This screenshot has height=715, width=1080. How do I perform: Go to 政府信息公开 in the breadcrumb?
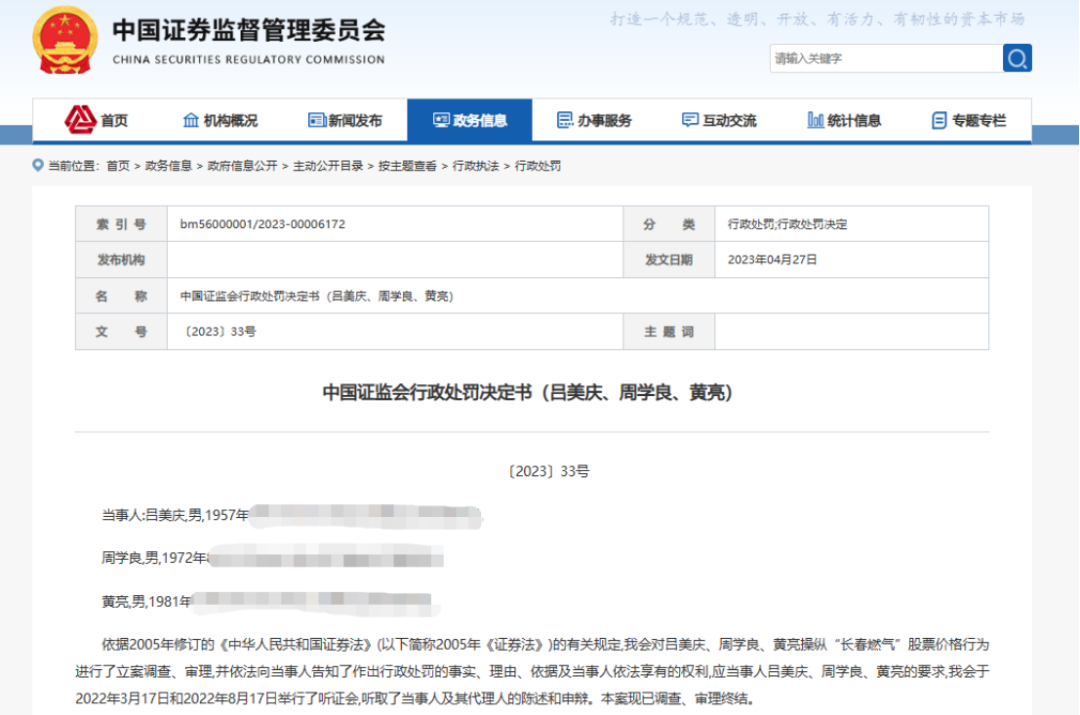tap(242, 166)
